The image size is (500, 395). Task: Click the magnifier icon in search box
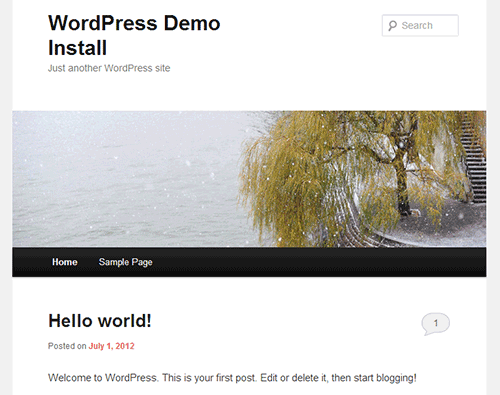click(393, 26)
